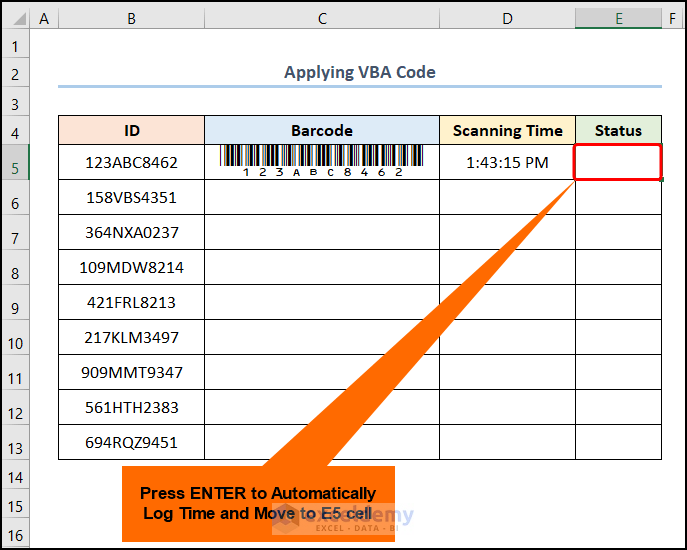The height and width of the screenshot is (550, 687).
Task: Select row 6 header
Action: 15,197
